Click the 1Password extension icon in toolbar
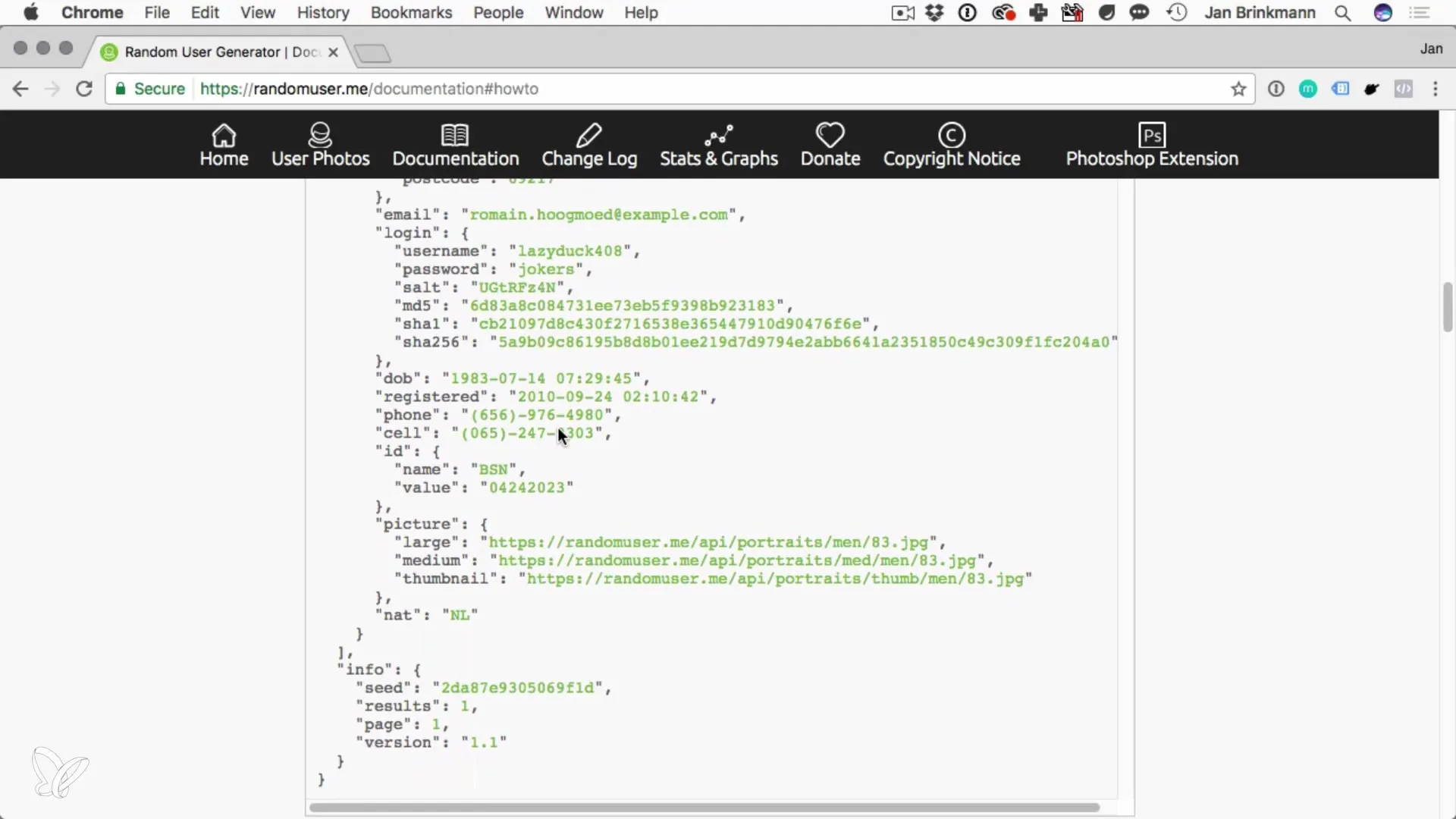 coord(1276,89)
